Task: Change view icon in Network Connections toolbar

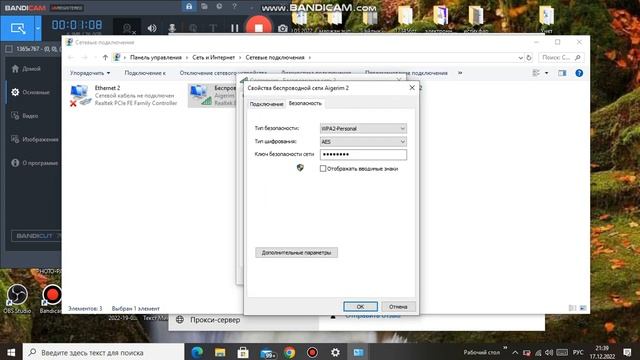Action: [x=536, y=73]
